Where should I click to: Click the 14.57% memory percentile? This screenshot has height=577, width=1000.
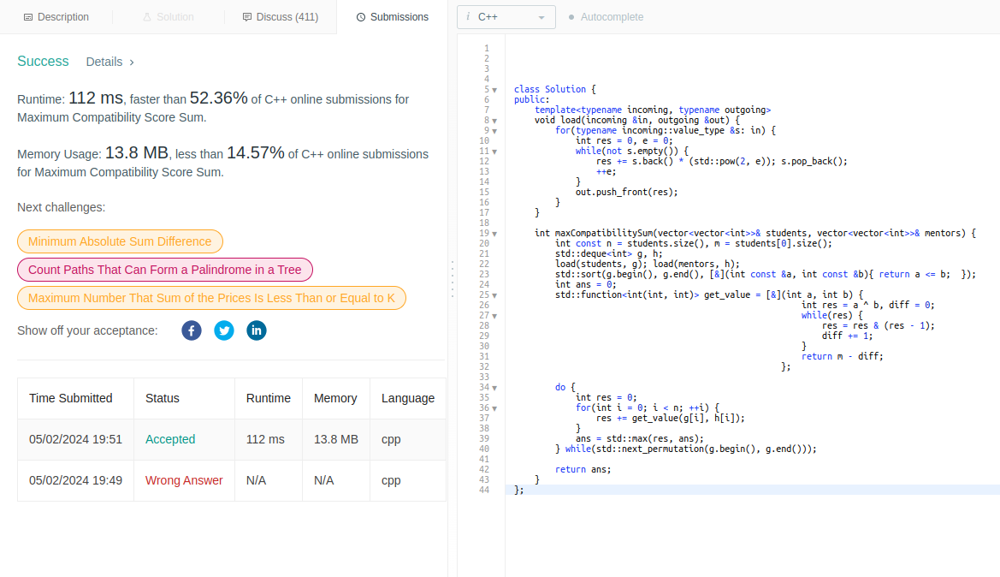coord(256,153)
